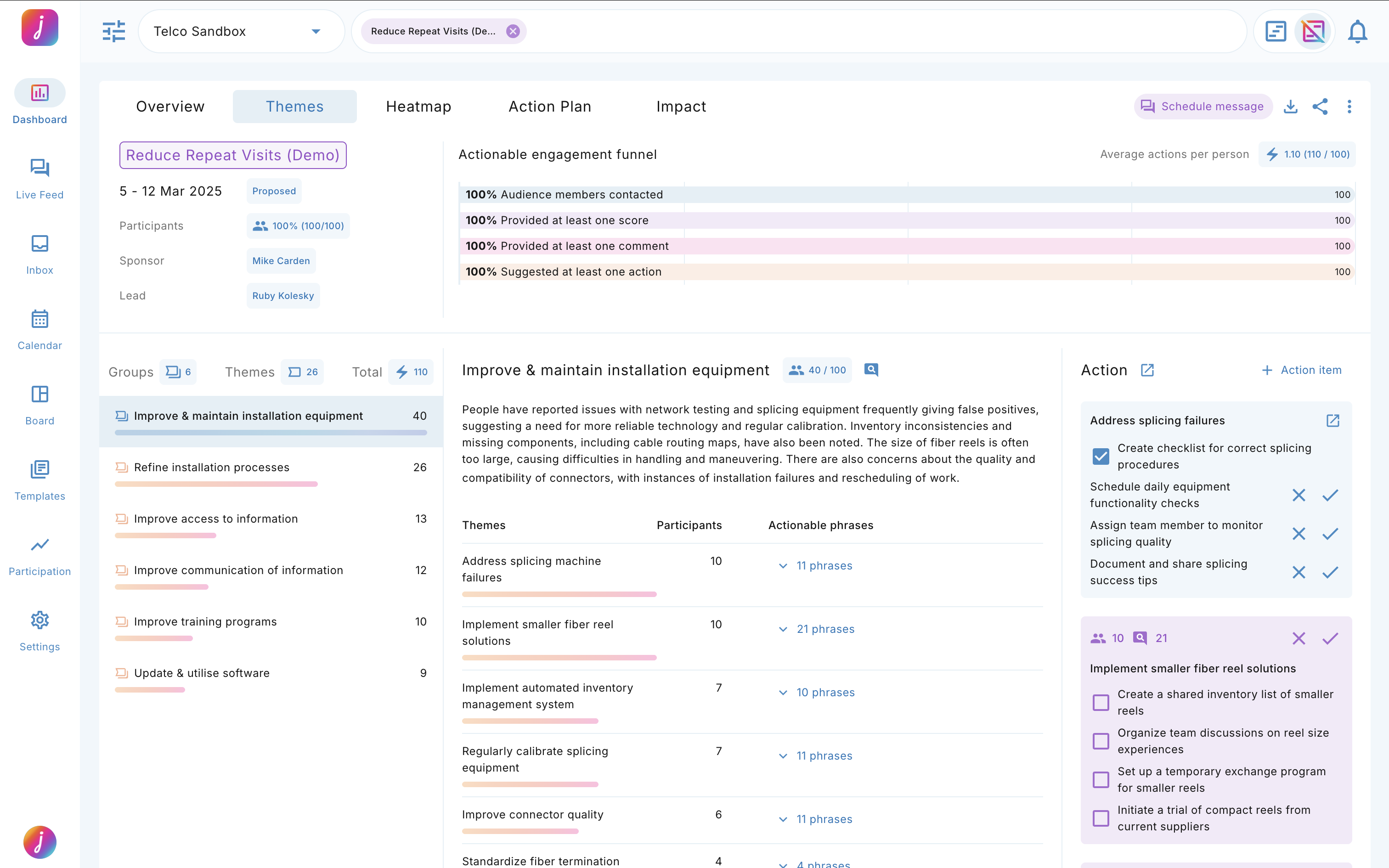Uncheck Create checklist for correct splicing procedures

click(x=1100, y=457)
